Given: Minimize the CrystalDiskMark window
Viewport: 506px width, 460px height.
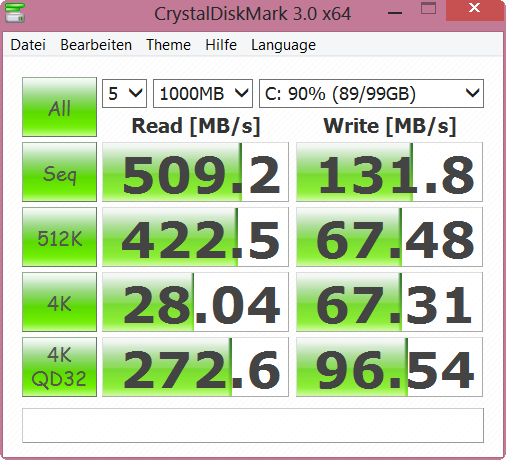Looking at the screenshot, I should (x=395, y=12).
